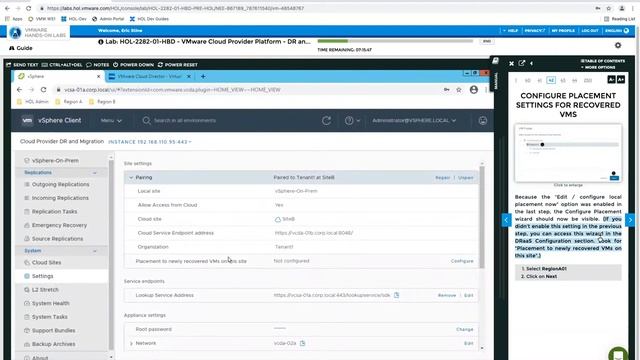Open System Tasks
The height and width of the screenshot is (360, 640).
click(50, 317)
